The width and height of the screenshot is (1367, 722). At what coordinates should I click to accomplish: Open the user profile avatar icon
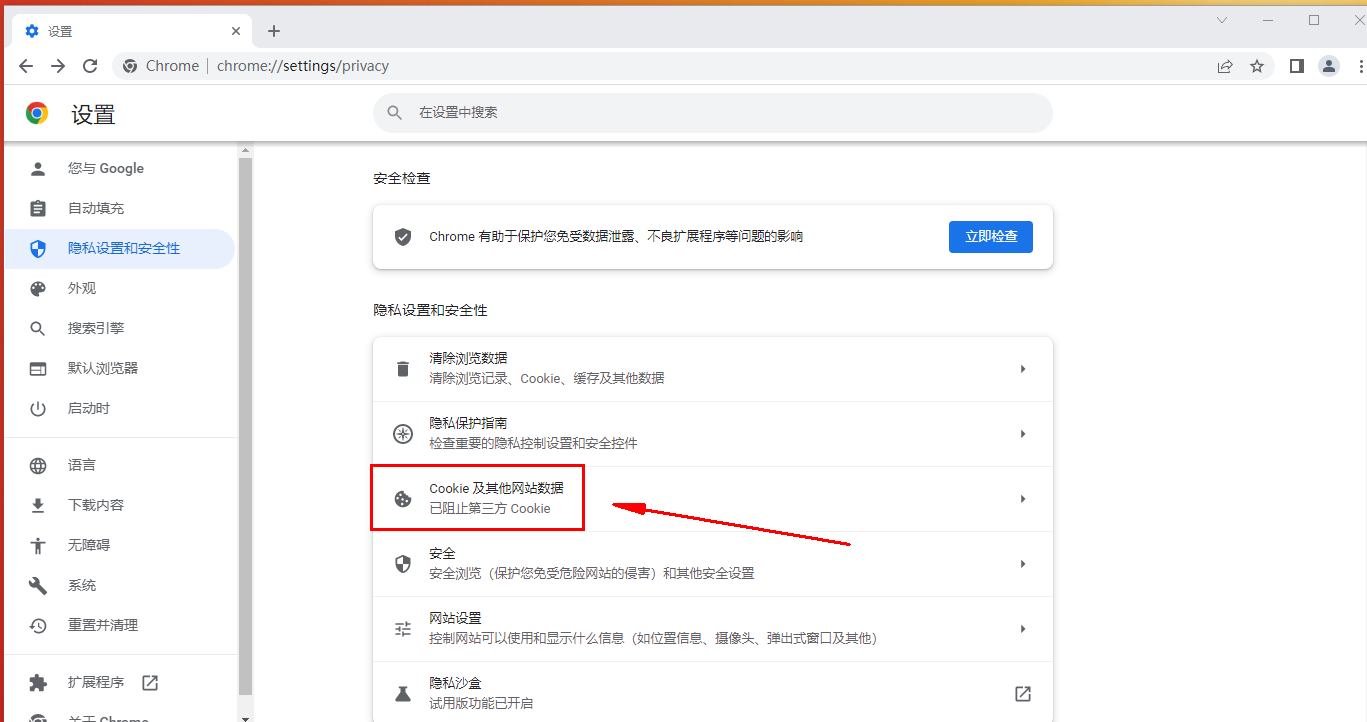[x=1328, y=66]
